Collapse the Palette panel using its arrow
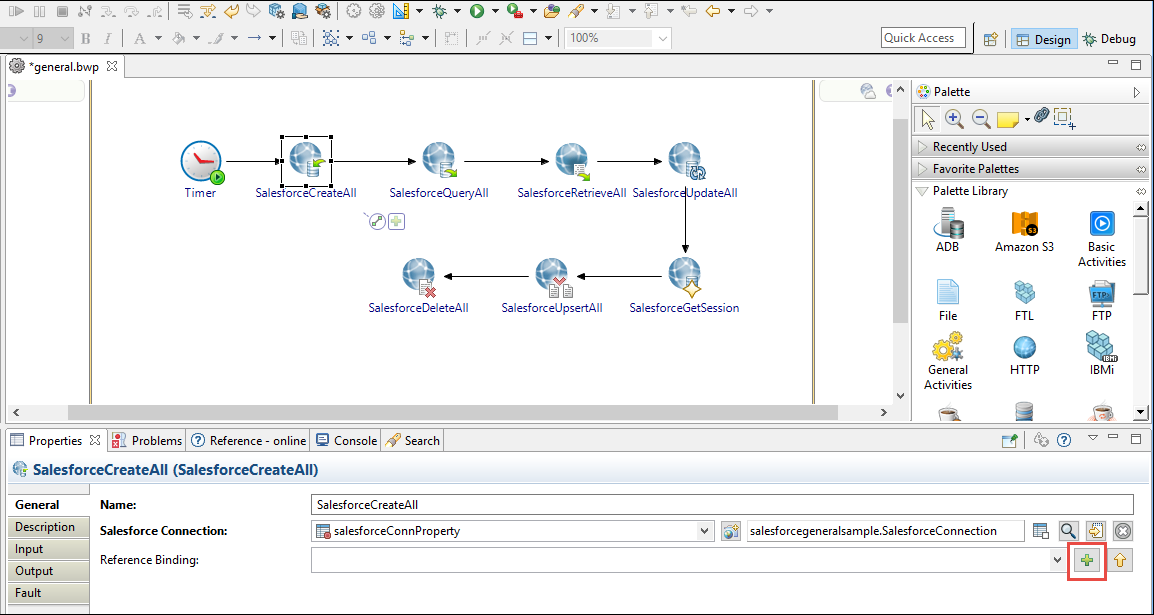This screenshot has height=615, width=1154. point(1137,92)
